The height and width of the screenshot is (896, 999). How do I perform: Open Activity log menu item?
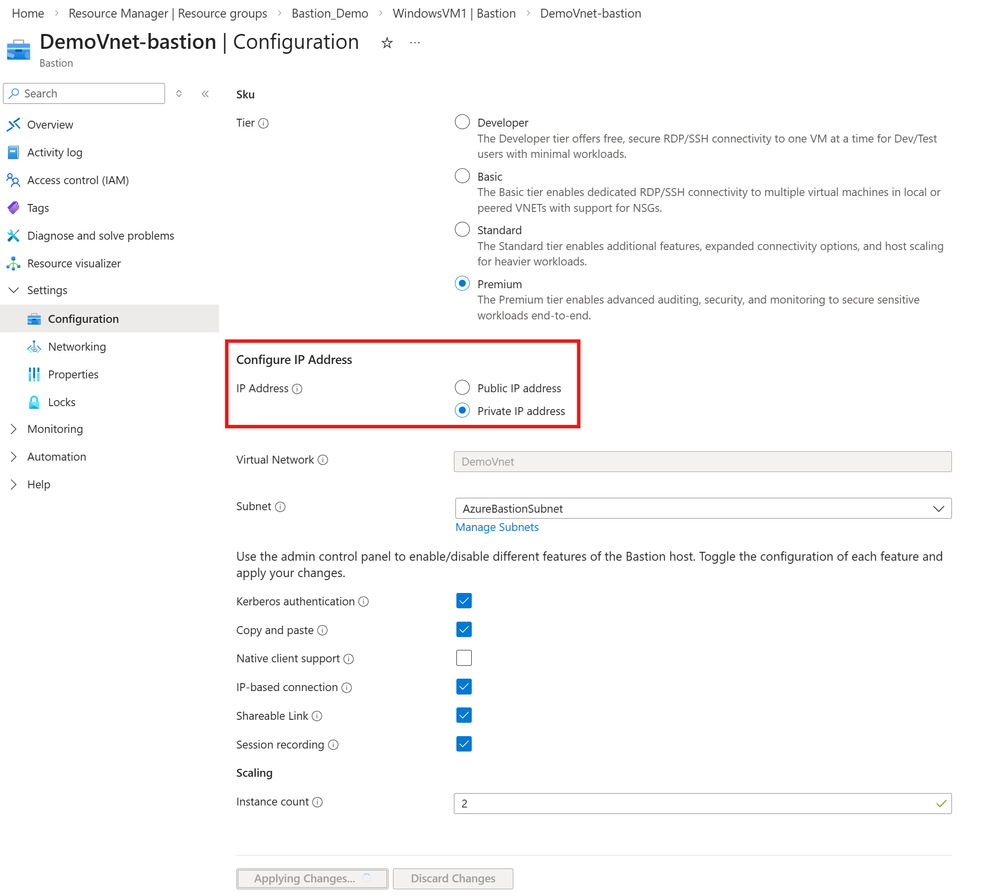55,152
